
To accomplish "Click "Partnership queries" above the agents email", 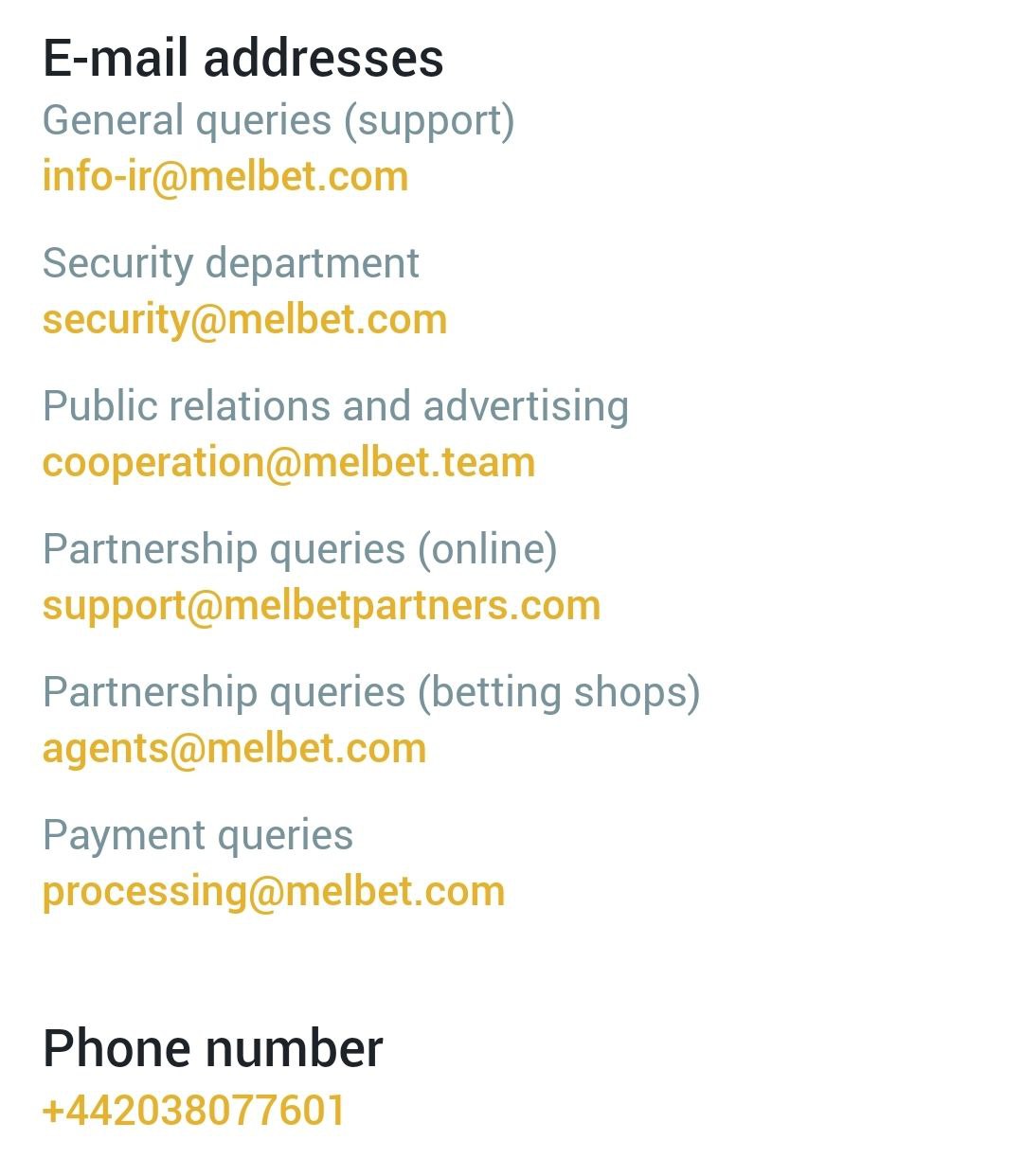I will pyautogui.click(x=224, y=692).
